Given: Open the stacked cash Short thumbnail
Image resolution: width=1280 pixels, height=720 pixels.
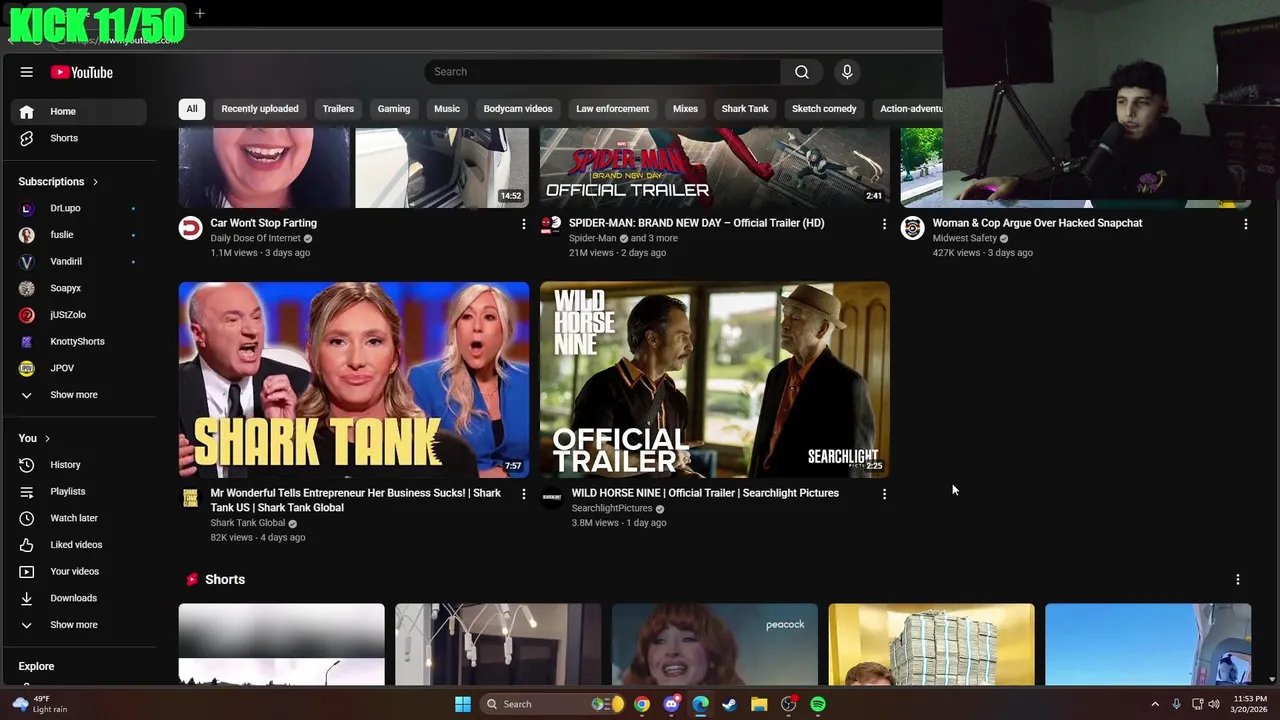Looking at the screenshot, I should coord(931,645).
